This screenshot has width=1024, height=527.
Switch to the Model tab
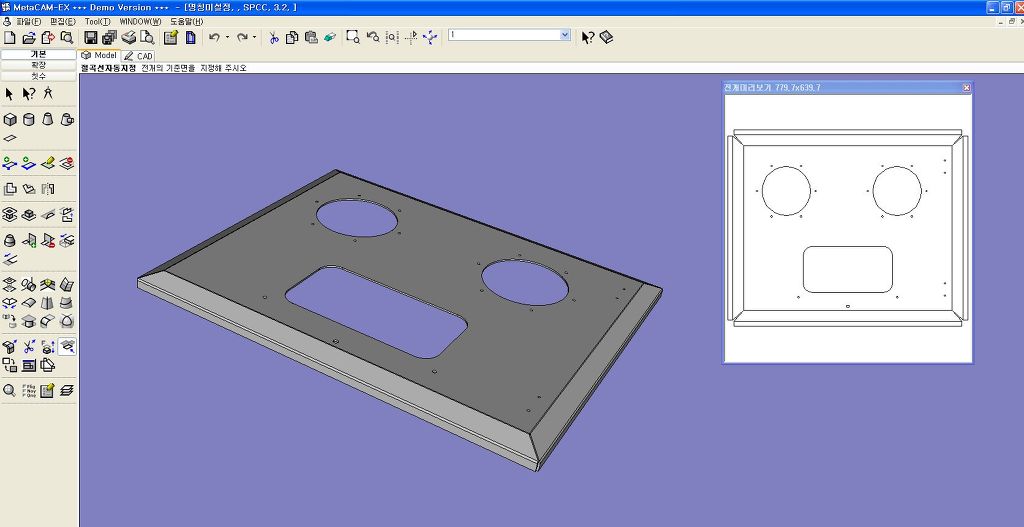[x=100, y=56]
